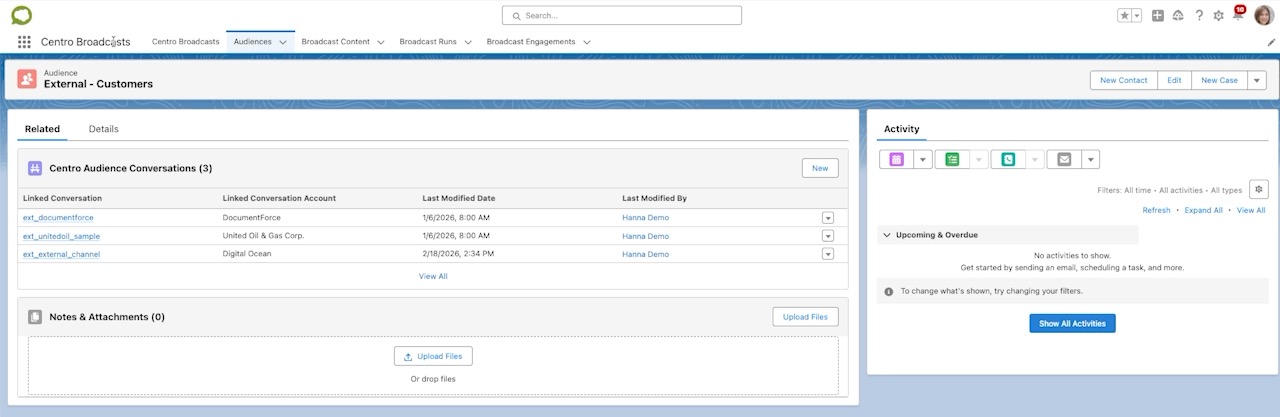Click Upload Files in the Notes & Attachments header

(805, 317)
